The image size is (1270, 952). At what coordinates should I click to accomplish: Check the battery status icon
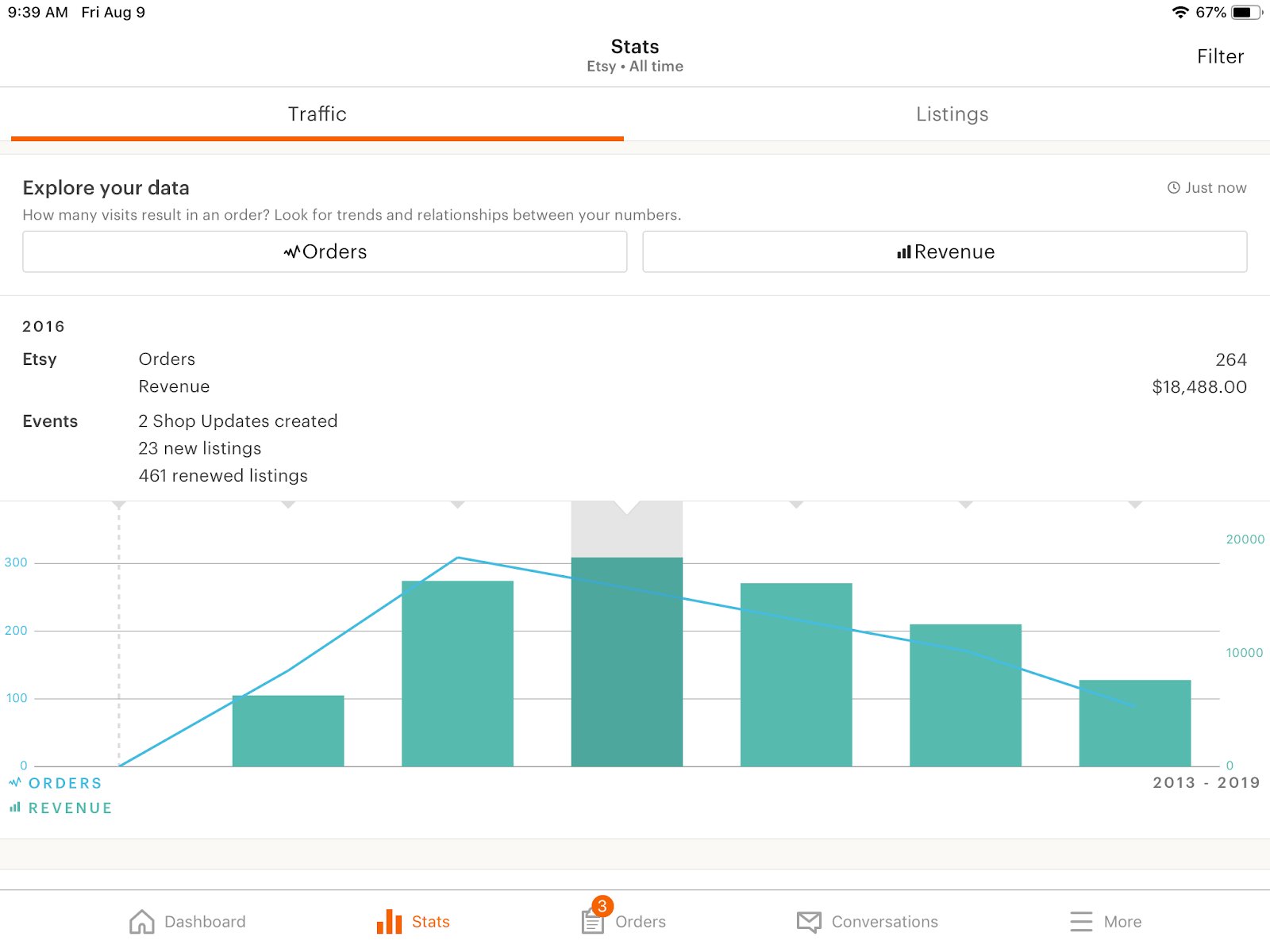pyautogui.click(x=1247, y=12)
